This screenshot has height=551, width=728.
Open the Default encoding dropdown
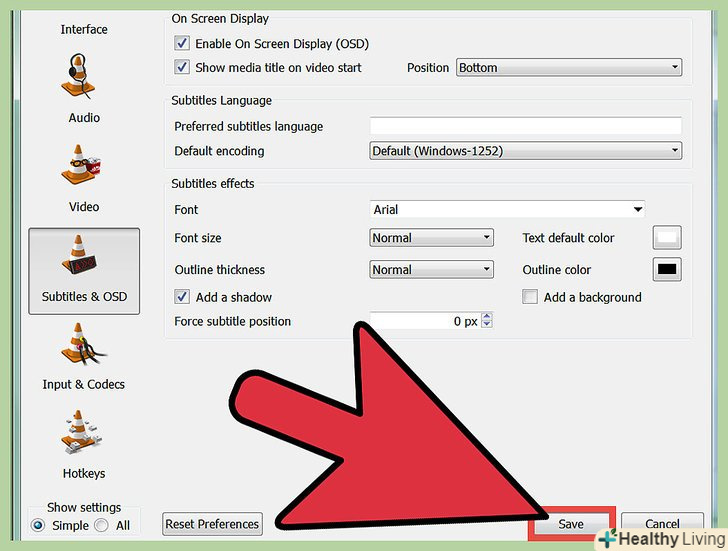coord(526,151)
